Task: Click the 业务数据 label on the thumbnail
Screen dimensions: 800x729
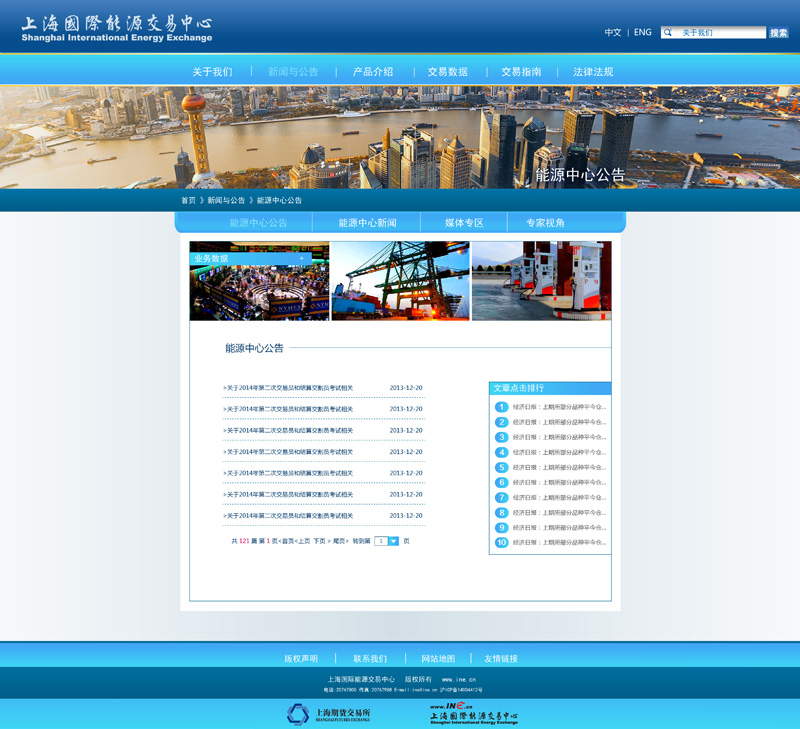Action: [211, 259]
